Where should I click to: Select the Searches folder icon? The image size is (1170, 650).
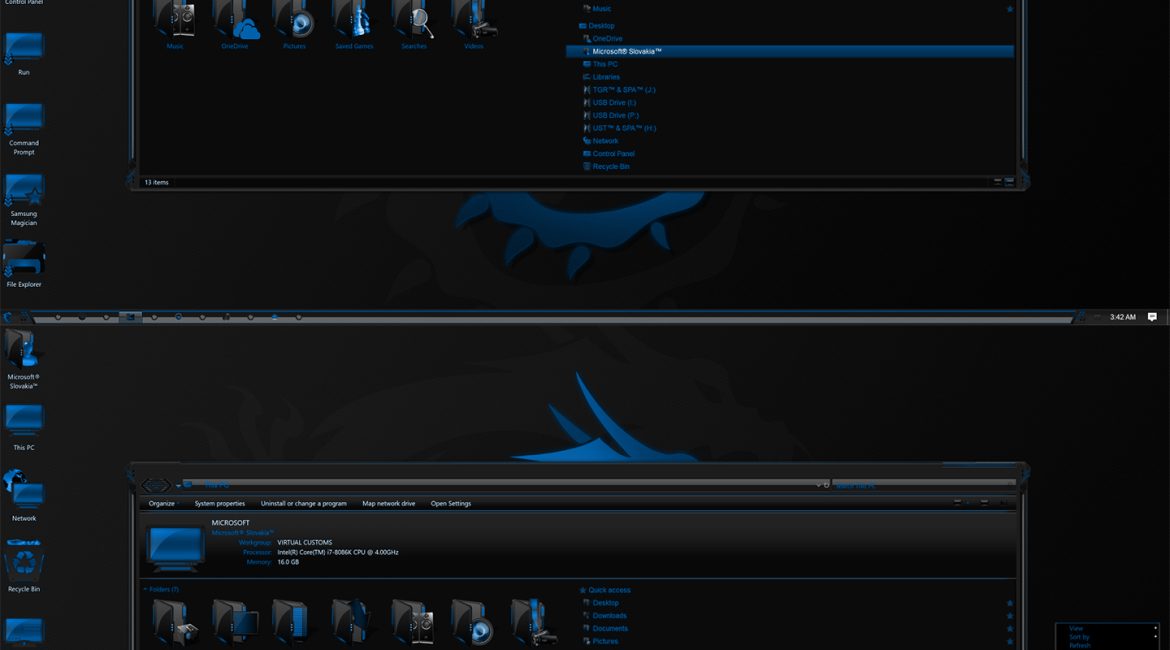413,25
